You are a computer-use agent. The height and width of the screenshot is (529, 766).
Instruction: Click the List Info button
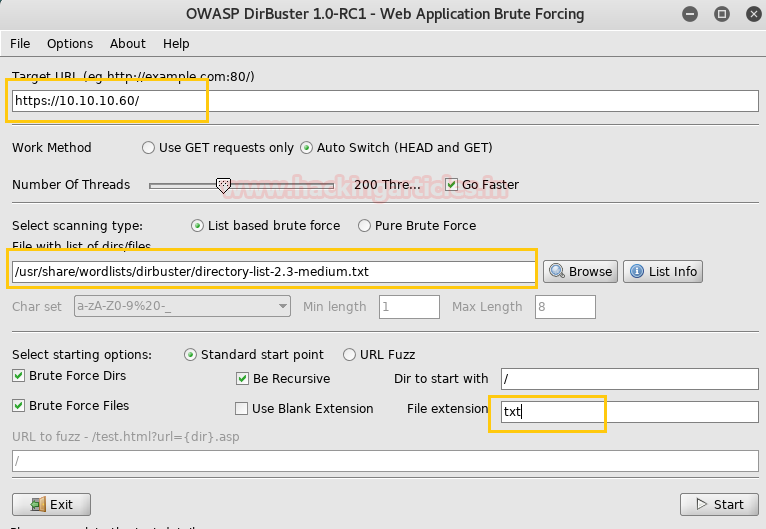pos(663,272)
